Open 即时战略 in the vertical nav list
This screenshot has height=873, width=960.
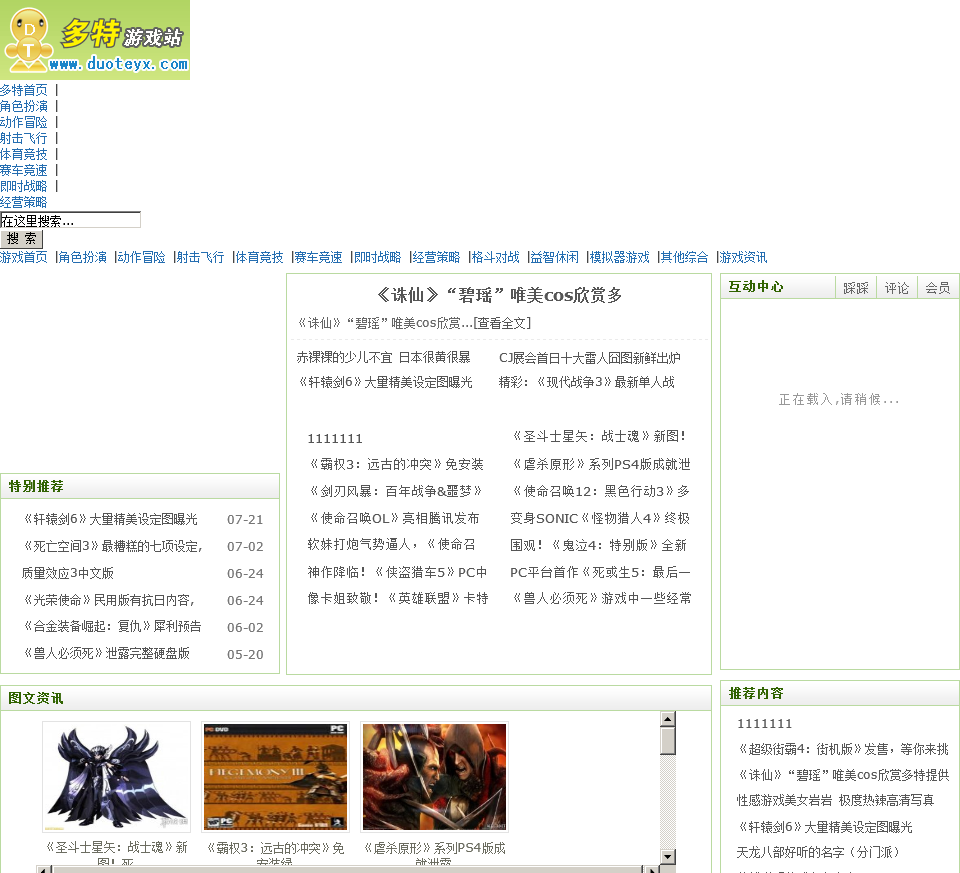tap(24, 185)
